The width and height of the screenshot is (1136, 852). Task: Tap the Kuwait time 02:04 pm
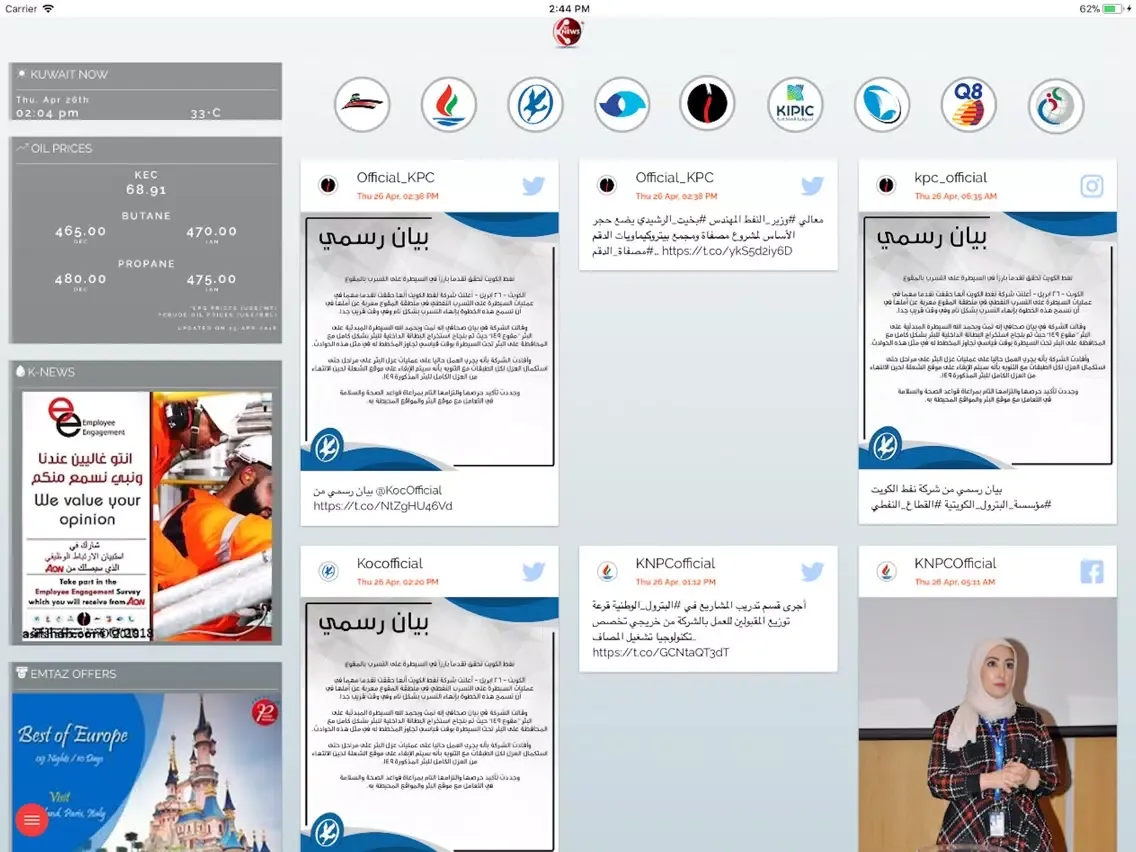click(x=47, y=113)
